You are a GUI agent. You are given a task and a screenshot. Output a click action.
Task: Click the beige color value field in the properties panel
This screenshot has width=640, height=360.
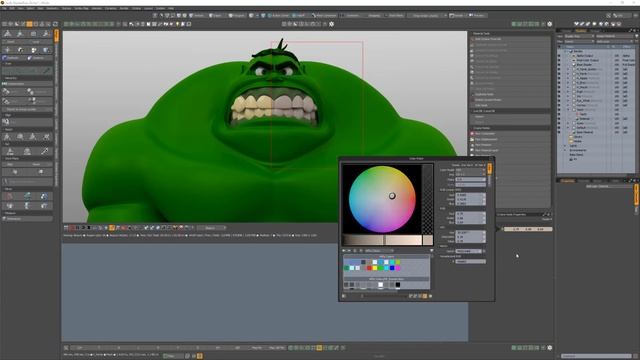coord(528,229)
